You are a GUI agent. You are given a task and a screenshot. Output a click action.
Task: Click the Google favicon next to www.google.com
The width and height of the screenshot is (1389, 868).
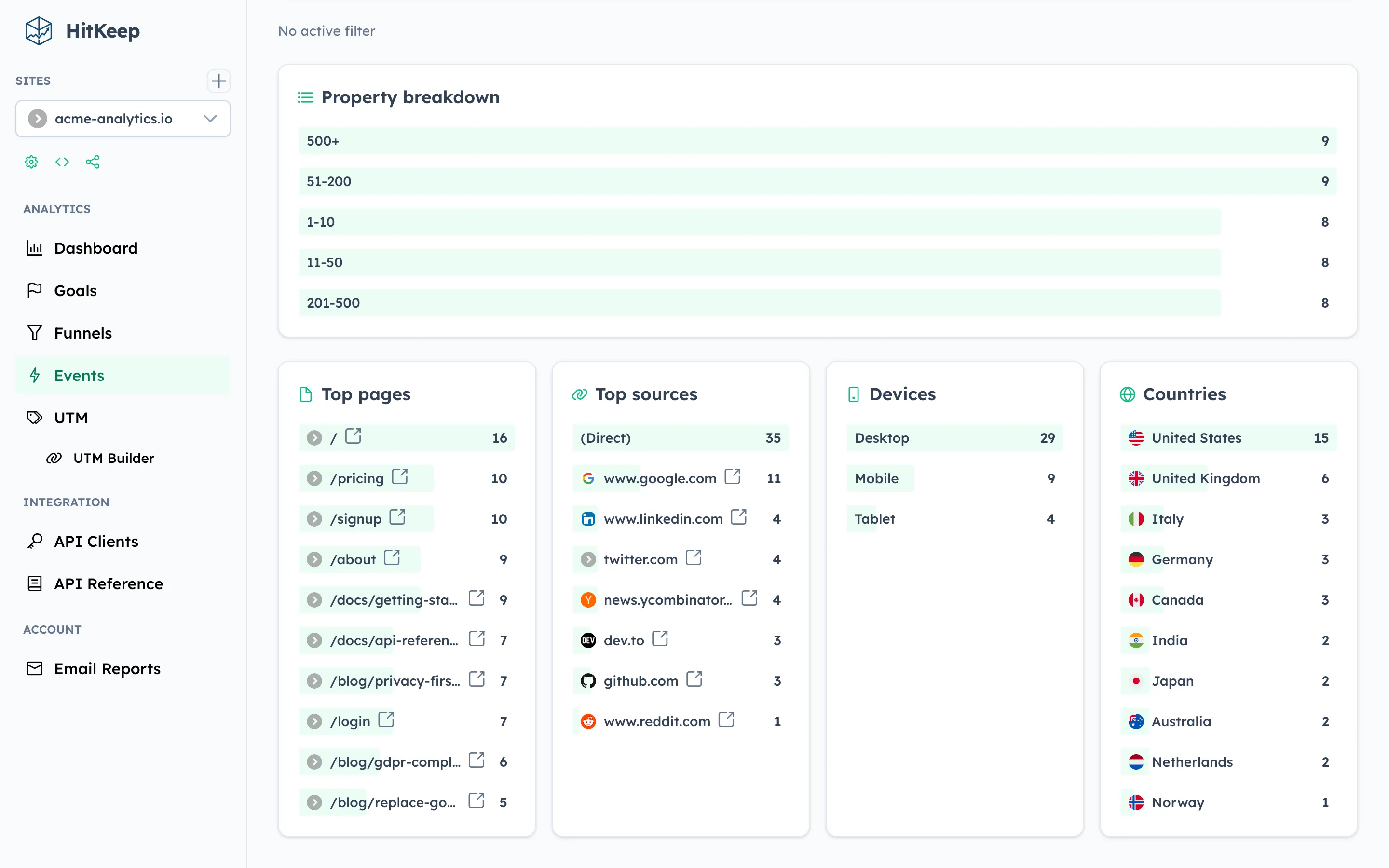pyautogui.click(x=588, y=477)
